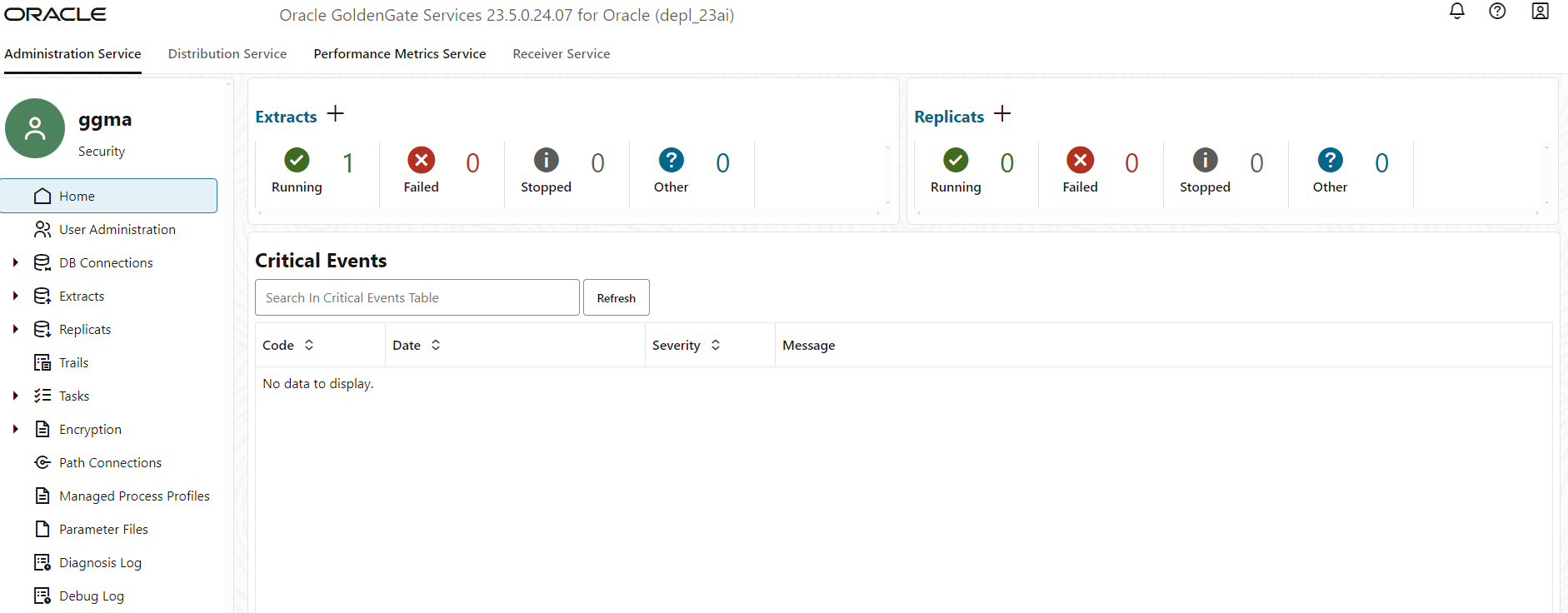1568x613 pixels.
Task: Sort Critical Events by Severity column
Action: tap(716, 345)
